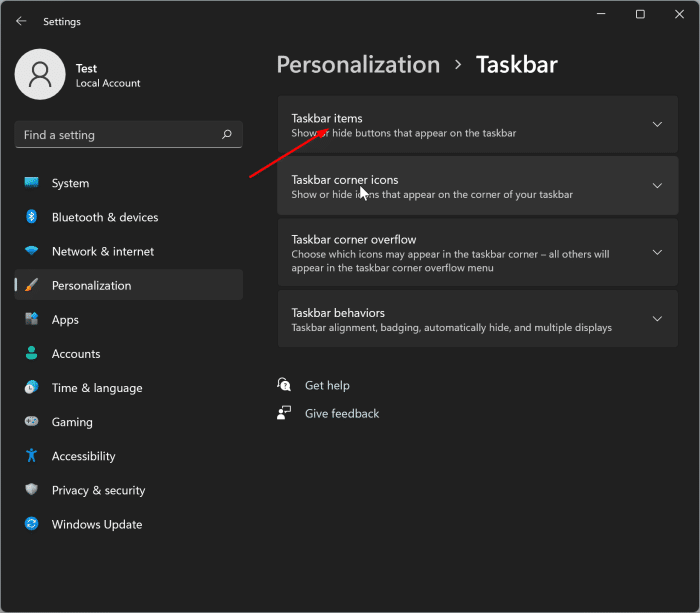Click the Test account name
Image resolution: width=700 pixels, height=613 pixels.
click(x=86, y=68)
